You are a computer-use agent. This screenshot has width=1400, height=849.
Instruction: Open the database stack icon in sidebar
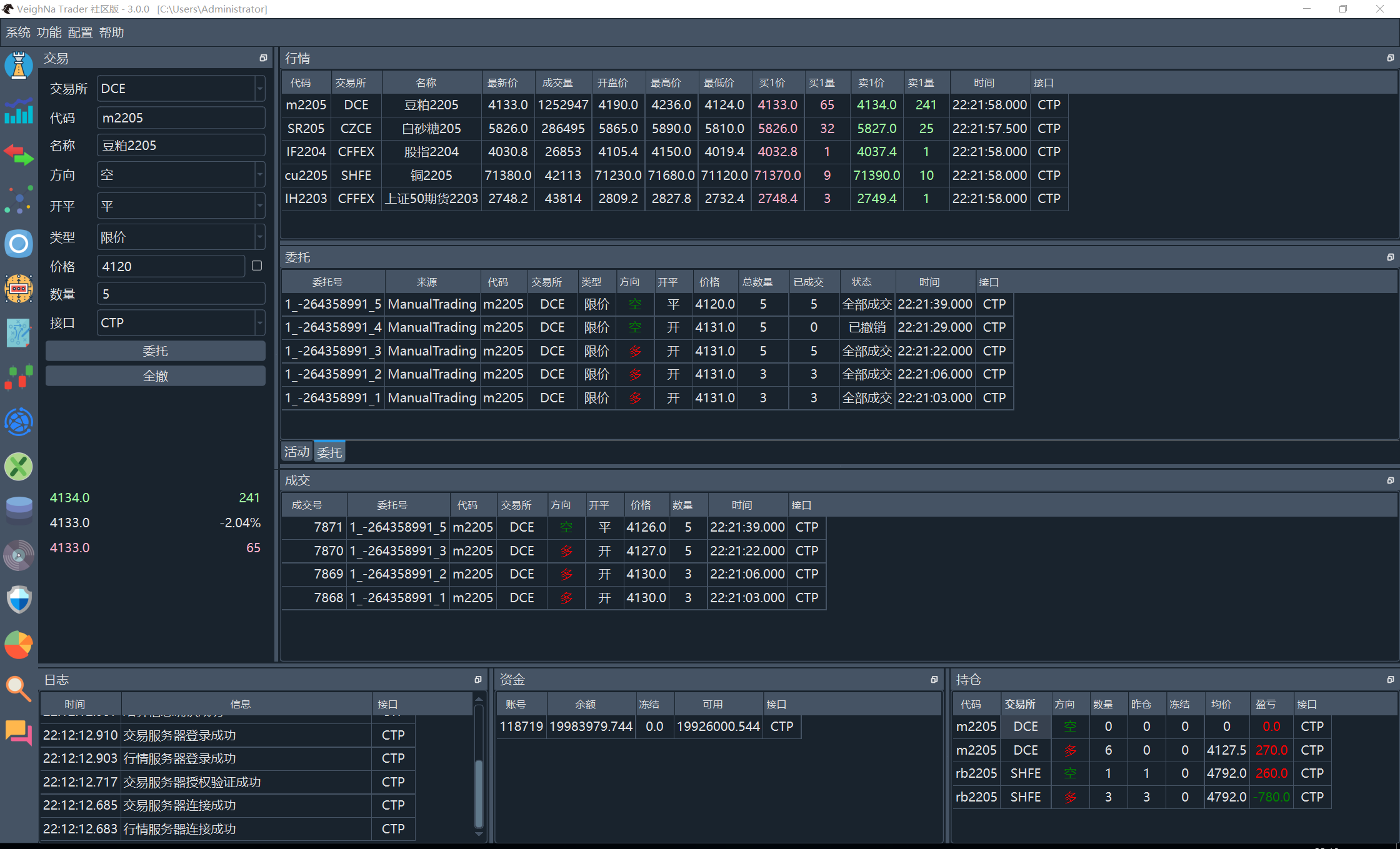(x=19, y=510)
